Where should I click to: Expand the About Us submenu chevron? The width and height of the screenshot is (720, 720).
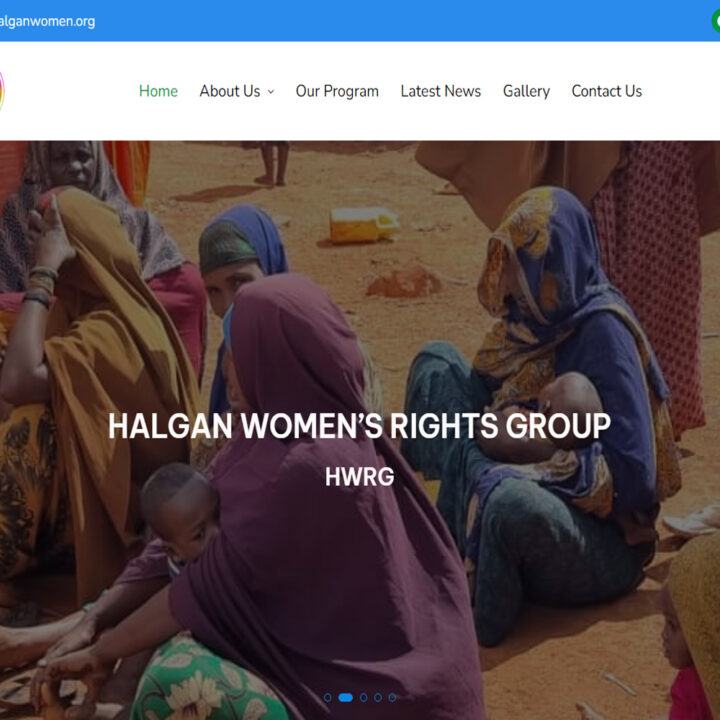pos(271,92)
